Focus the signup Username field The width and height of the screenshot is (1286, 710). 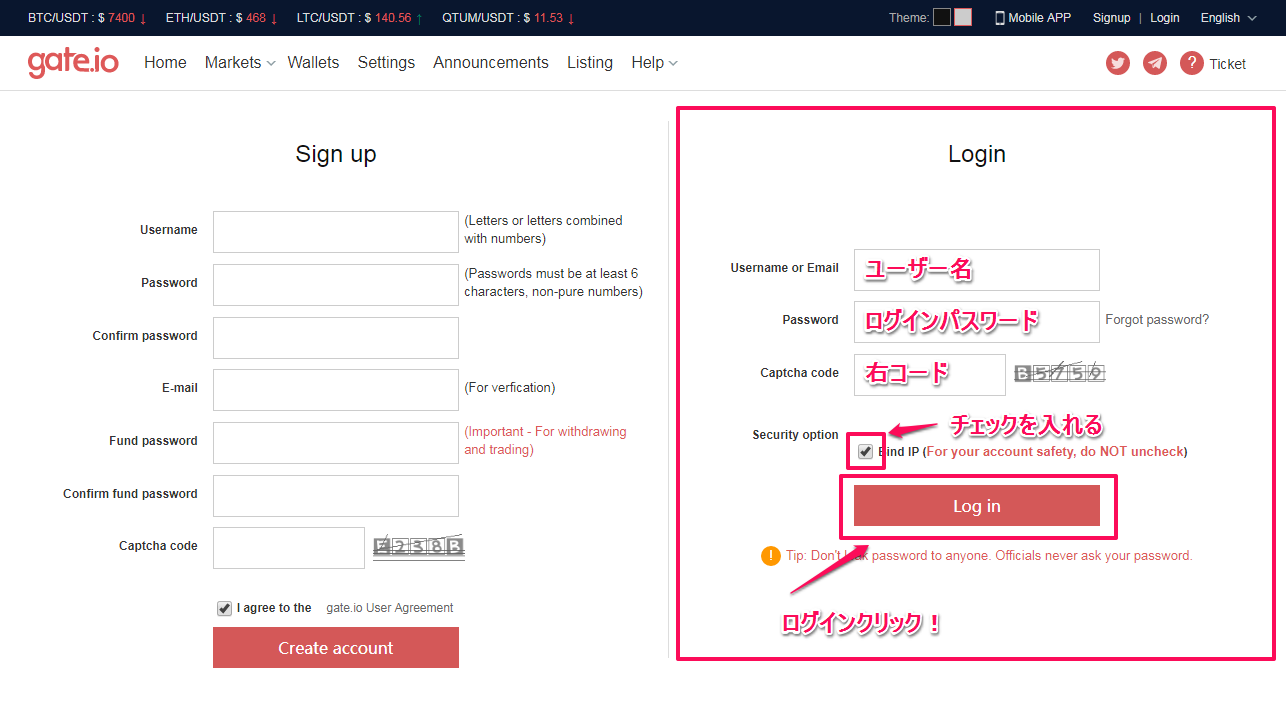[336, 232]
